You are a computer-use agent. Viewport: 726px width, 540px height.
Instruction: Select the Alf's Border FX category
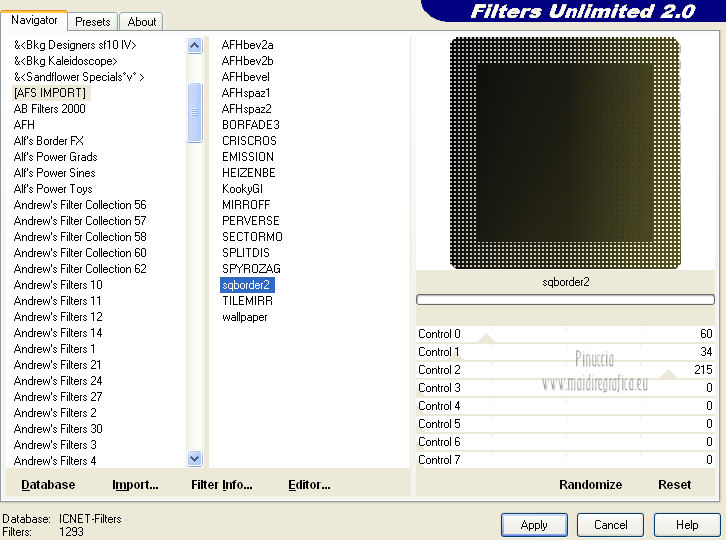point(49,141)
